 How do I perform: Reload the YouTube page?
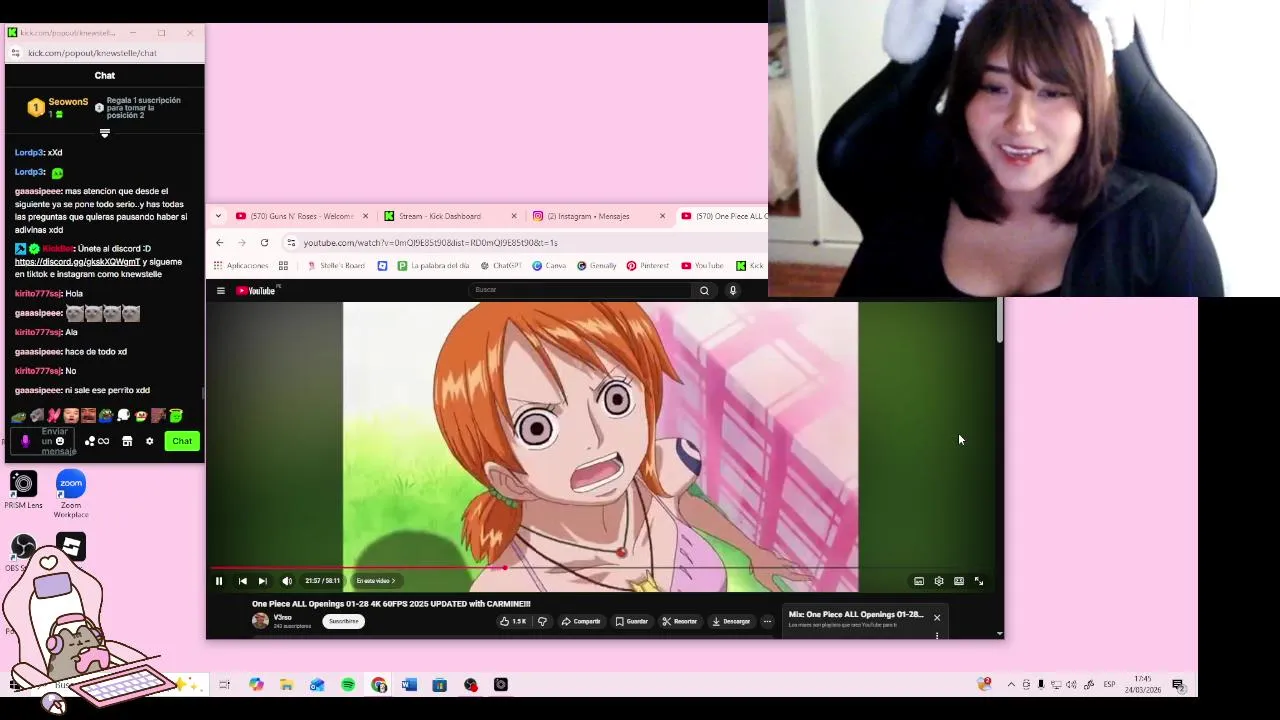(264, 243)
